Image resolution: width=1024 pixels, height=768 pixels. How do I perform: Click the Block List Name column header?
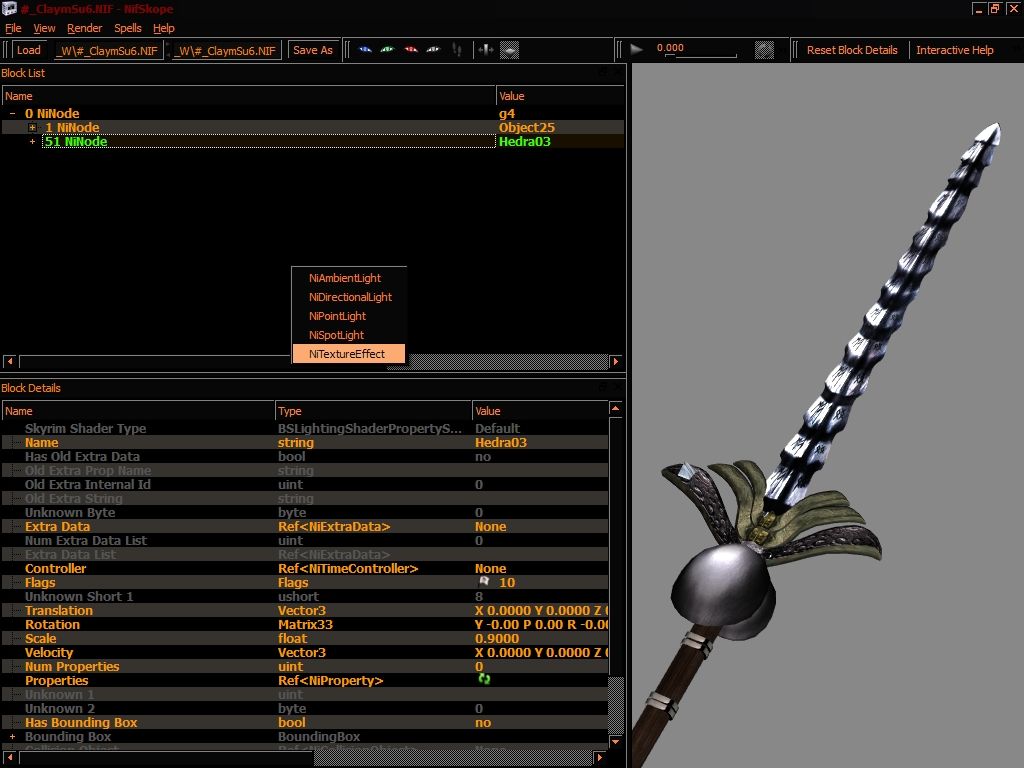point(249,96)
